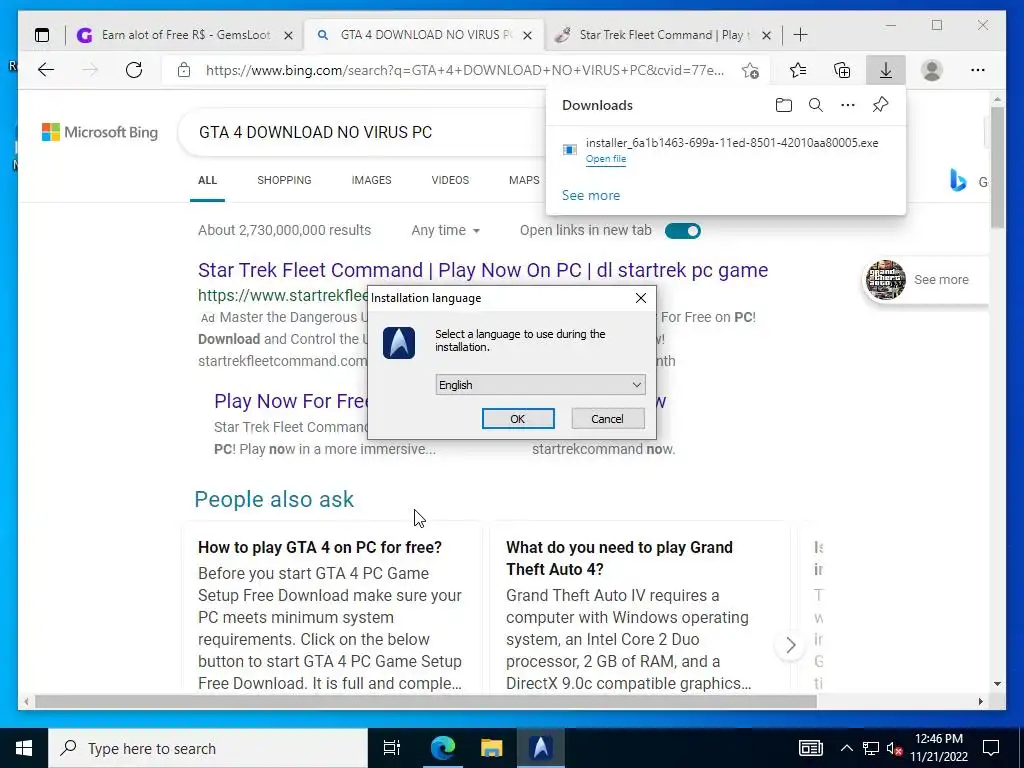Open the IMAGES results tab
Image resolution: width=1024 pixels, height=768 pixels.
(x=371, y=180)
